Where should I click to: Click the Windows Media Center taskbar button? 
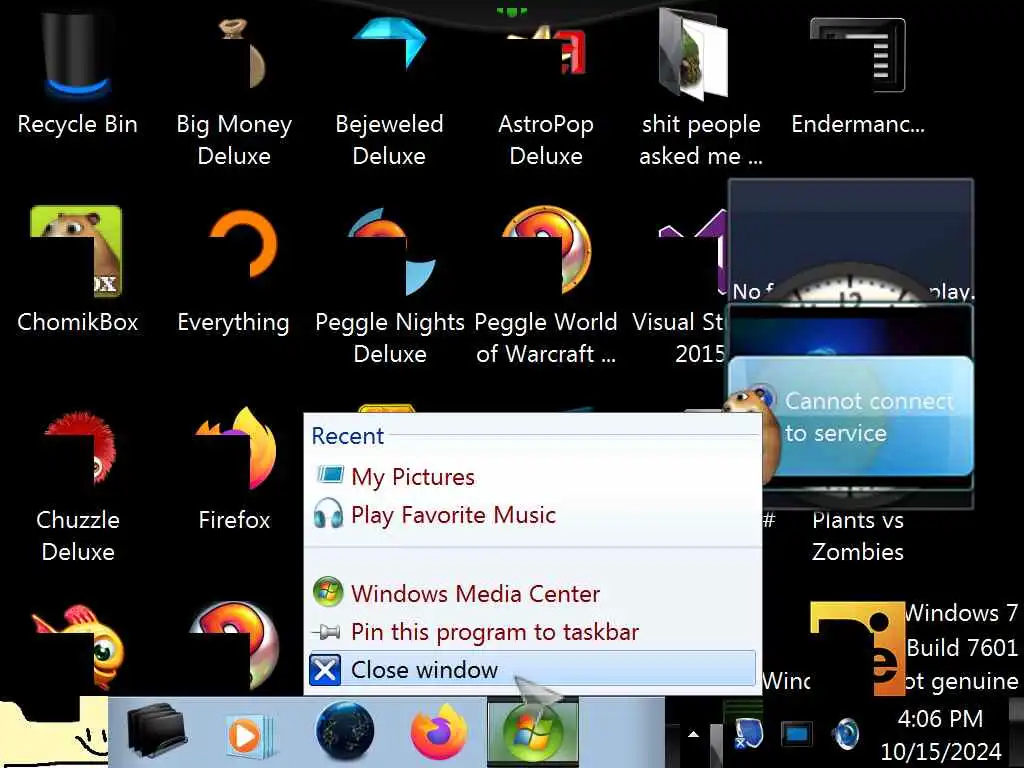(x=533, y=731)
